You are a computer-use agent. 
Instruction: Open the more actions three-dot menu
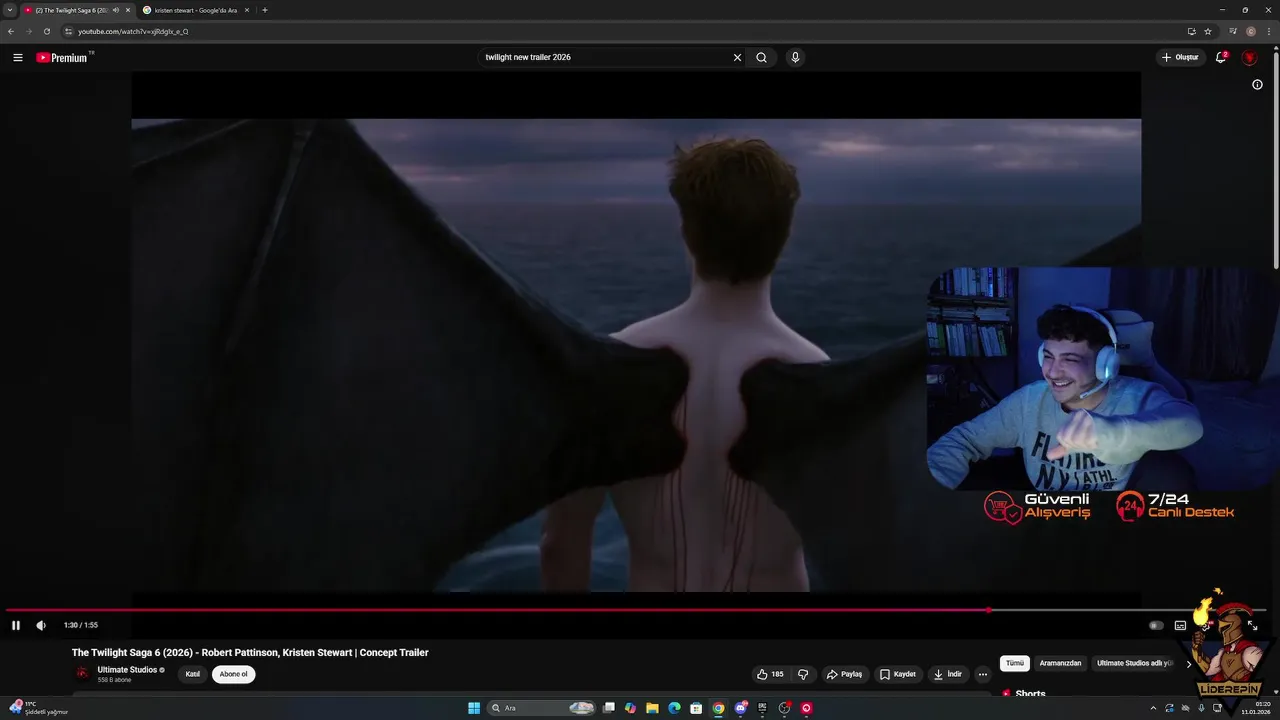982,674
